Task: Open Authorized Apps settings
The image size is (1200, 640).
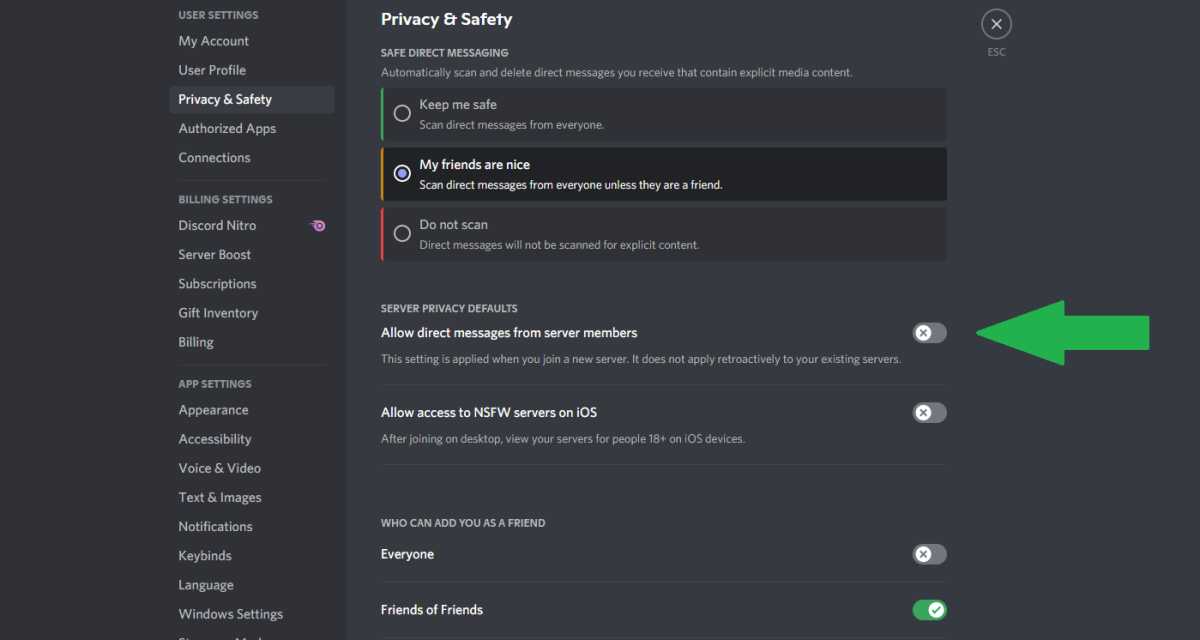Action: coord(227,128)
